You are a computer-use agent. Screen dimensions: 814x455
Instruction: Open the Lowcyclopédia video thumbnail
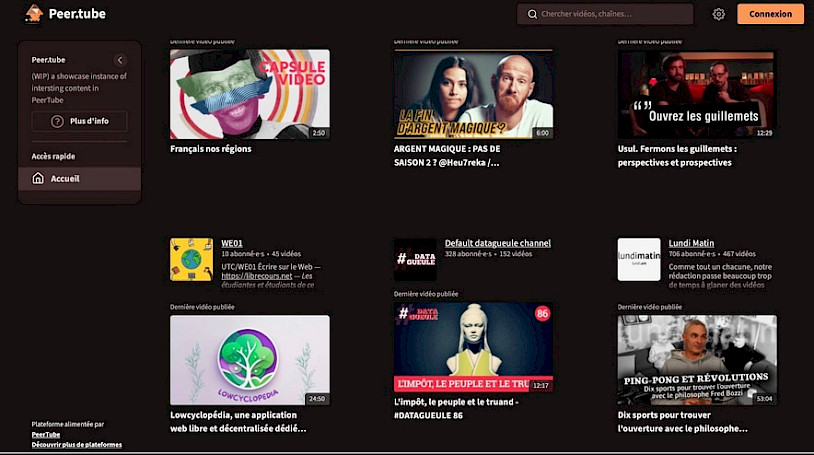point(249,360)
